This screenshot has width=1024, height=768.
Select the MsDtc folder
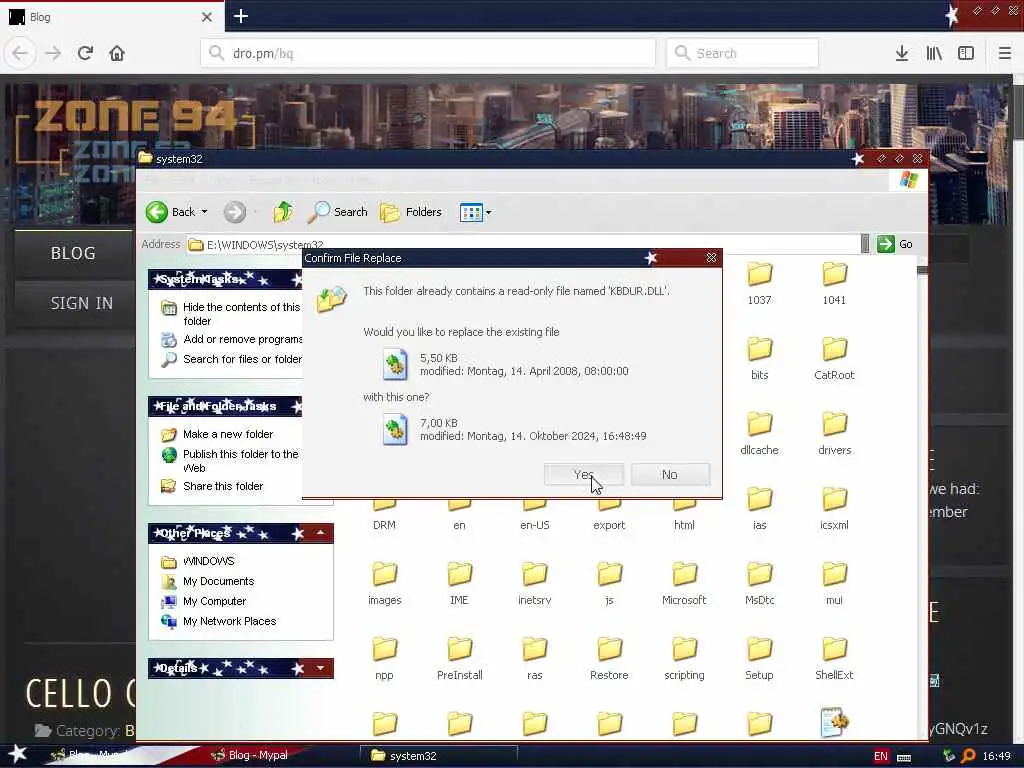760,584
